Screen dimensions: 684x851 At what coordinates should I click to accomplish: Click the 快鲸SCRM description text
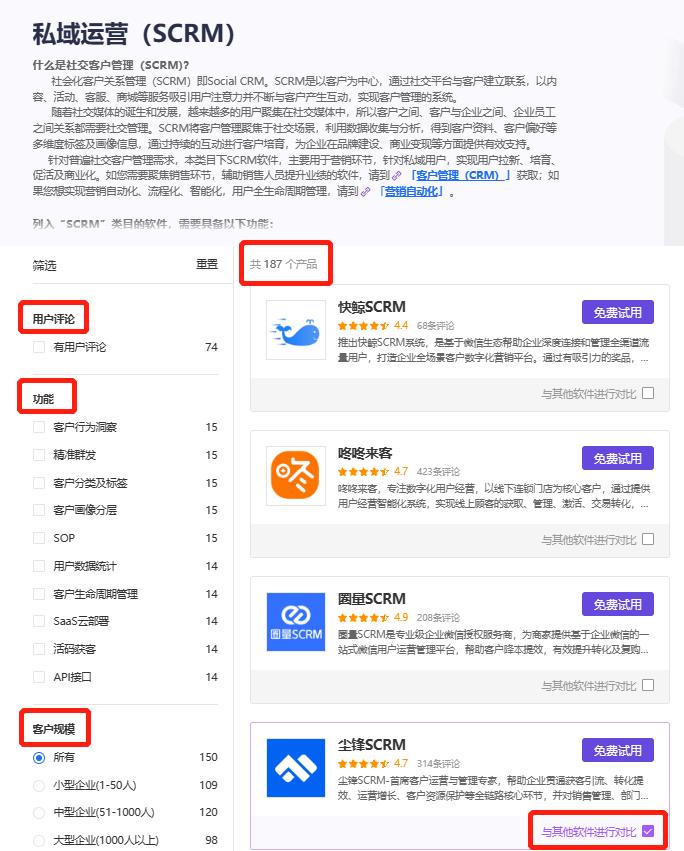coord(493,350)
